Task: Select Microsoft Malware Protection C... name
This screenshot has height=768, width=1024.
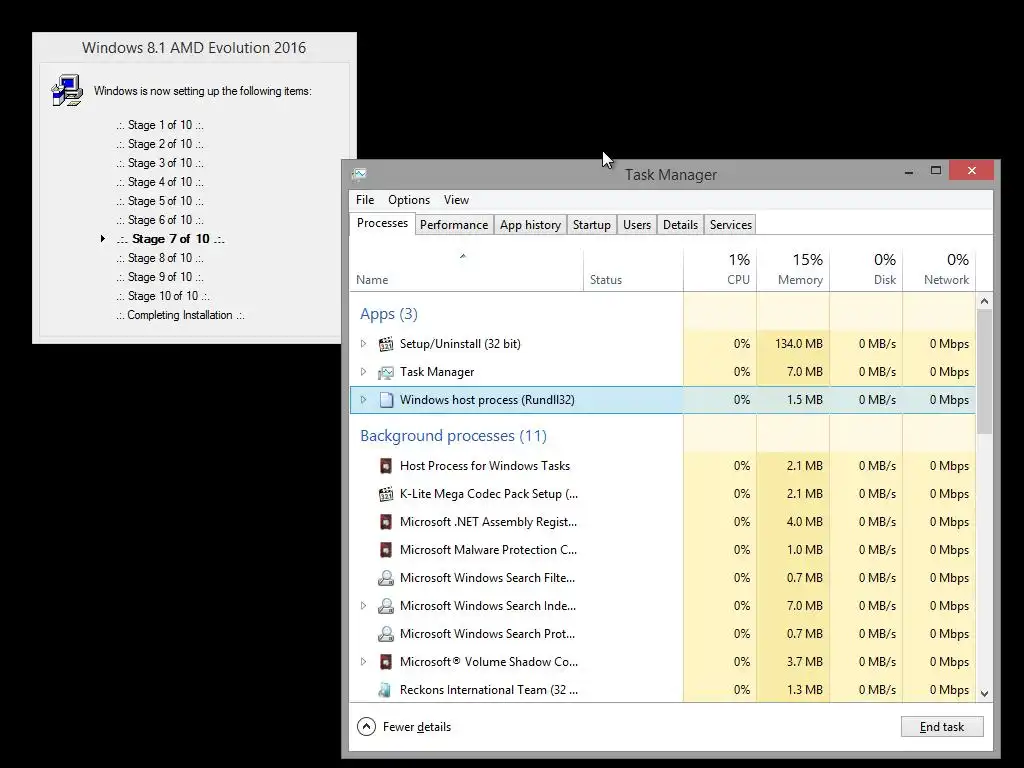Action: tap(488, 550)
